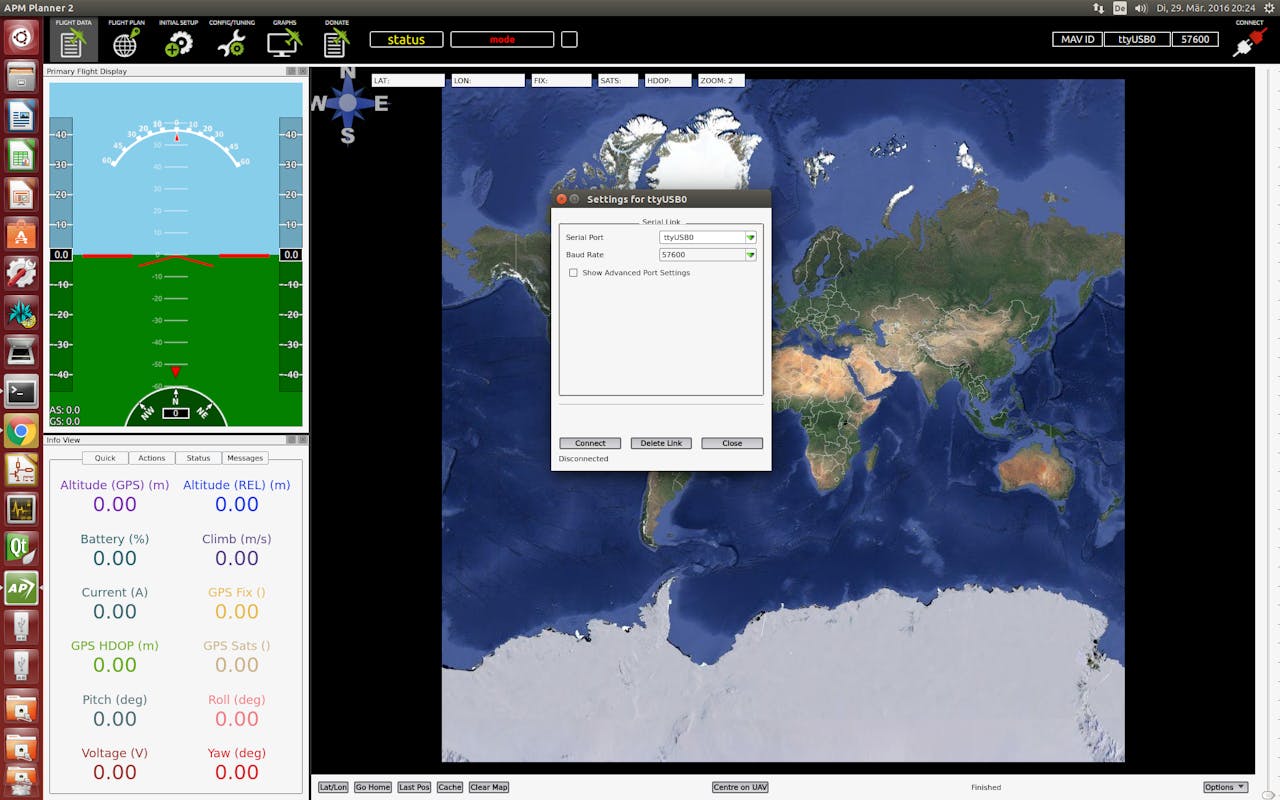Expand the Serial Port dropdown
The height and width of the screenshot is (800, 1280).
click(x=750, y=238)
